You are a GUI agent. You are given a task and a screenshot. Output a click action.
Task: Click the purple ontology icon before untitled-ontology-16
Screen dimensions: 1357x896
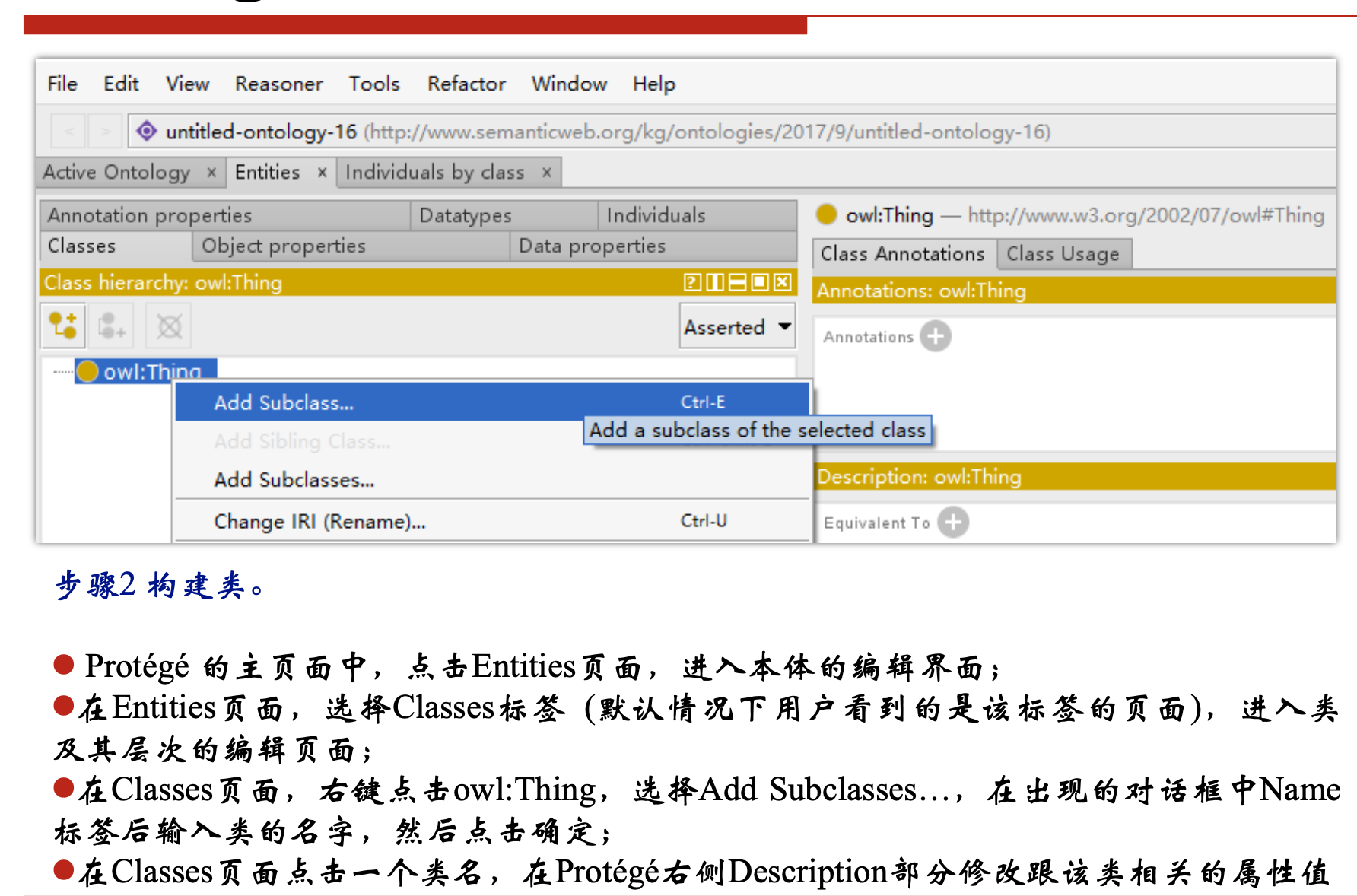click(x=147, y=130)
